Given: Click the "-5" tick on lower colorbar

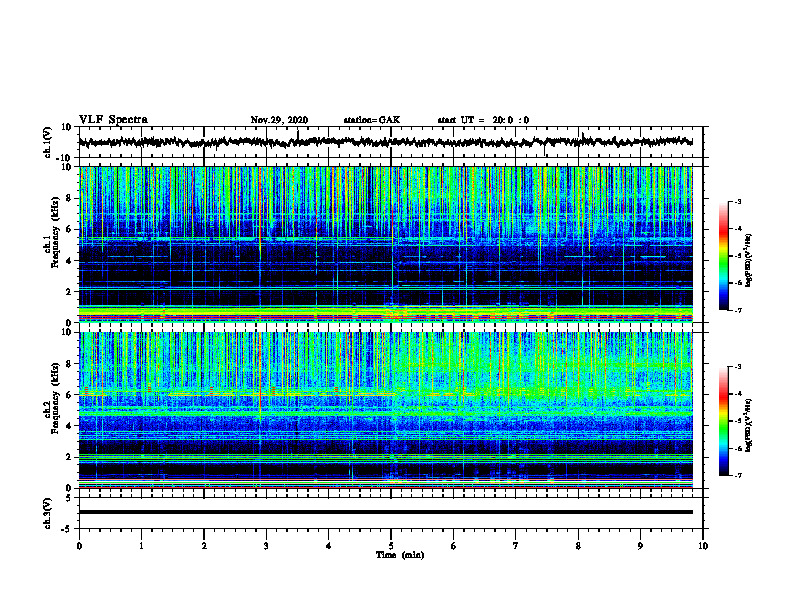Looking at the screenshot, I should pos(738,421).
